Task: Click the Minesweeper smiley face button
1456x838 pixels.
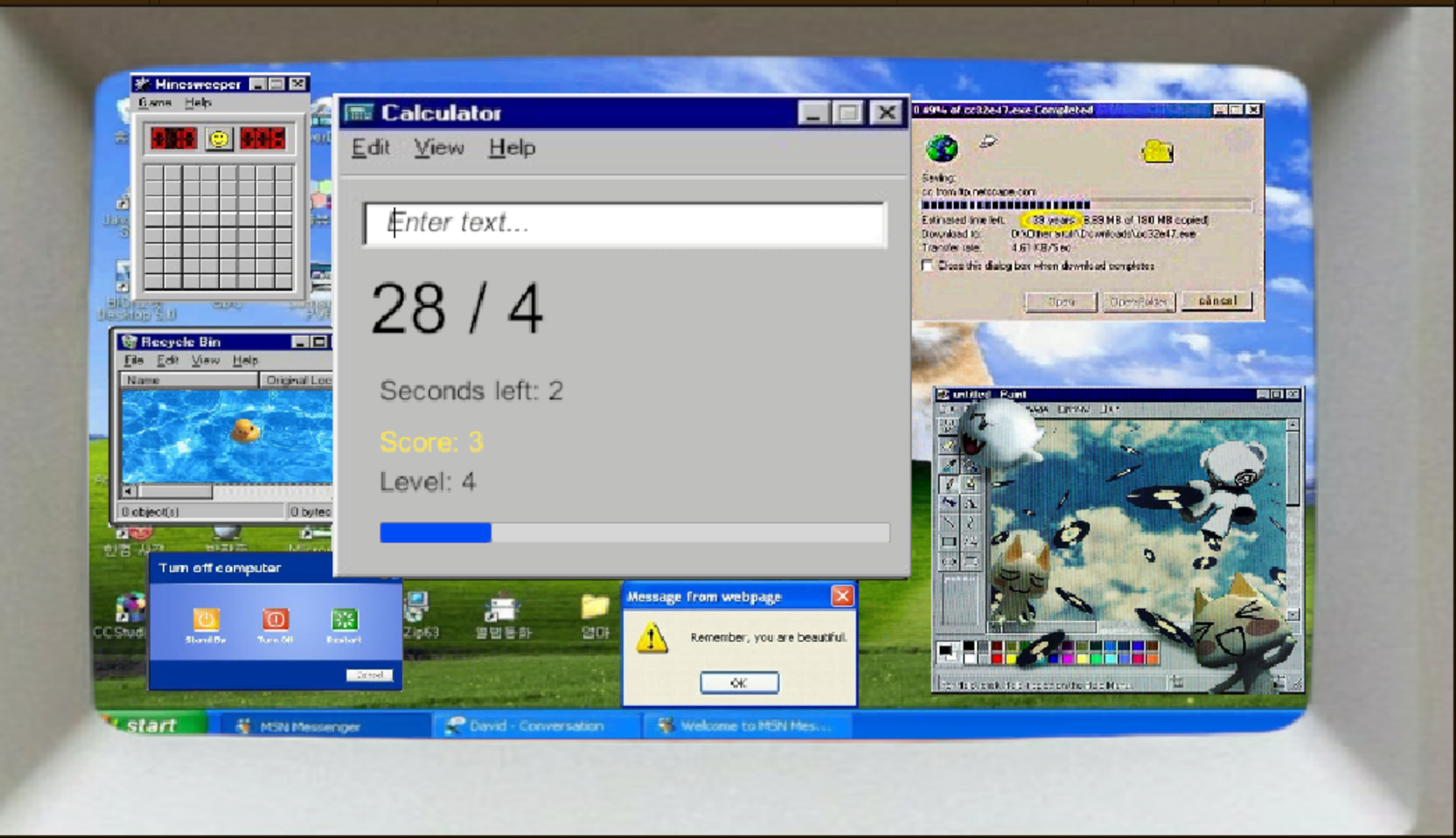Action: tap(218, 139)
